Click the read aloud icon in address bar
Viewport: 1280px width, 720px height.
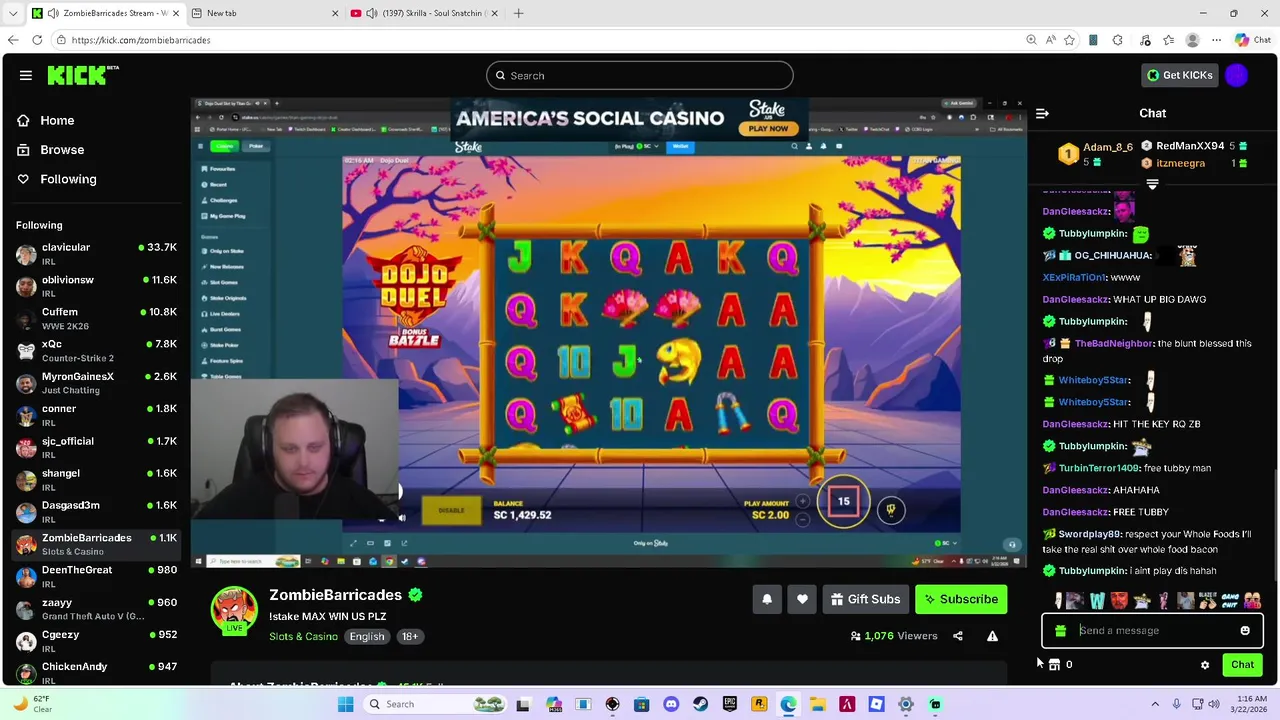(x=1050, y=40)
